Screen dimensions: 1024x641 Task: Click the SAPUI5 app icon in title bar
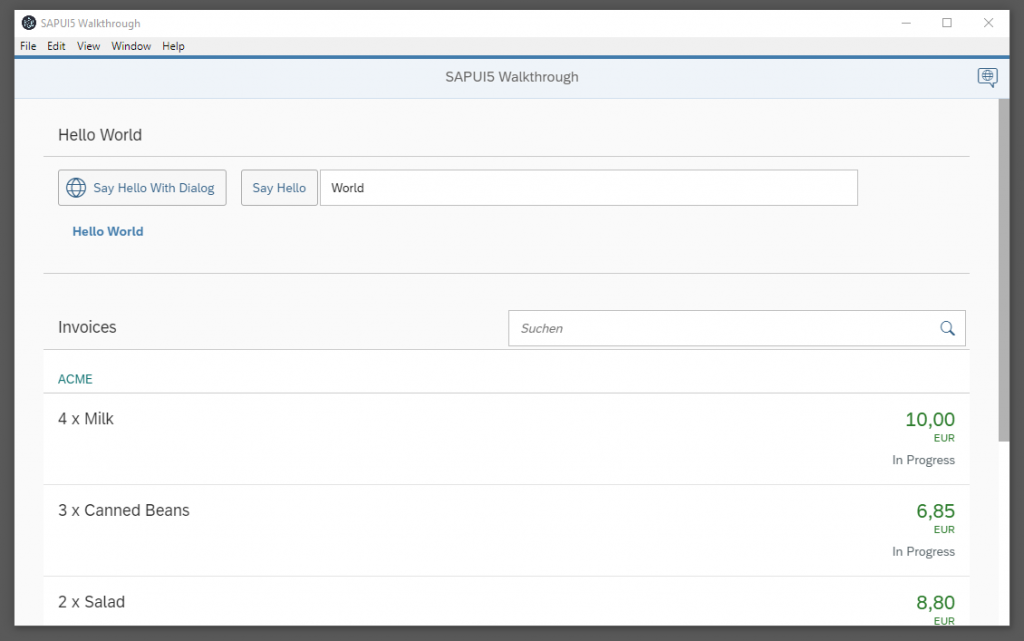28,23
